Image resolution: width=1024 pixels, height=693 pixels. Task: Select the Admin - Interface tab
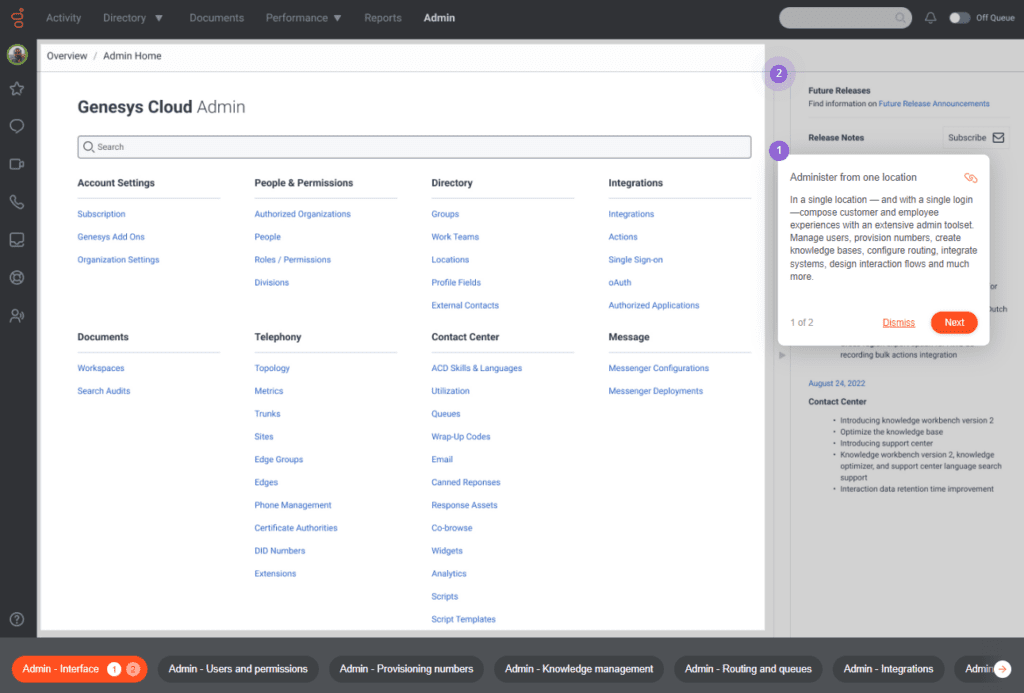(x=80, y=669)
